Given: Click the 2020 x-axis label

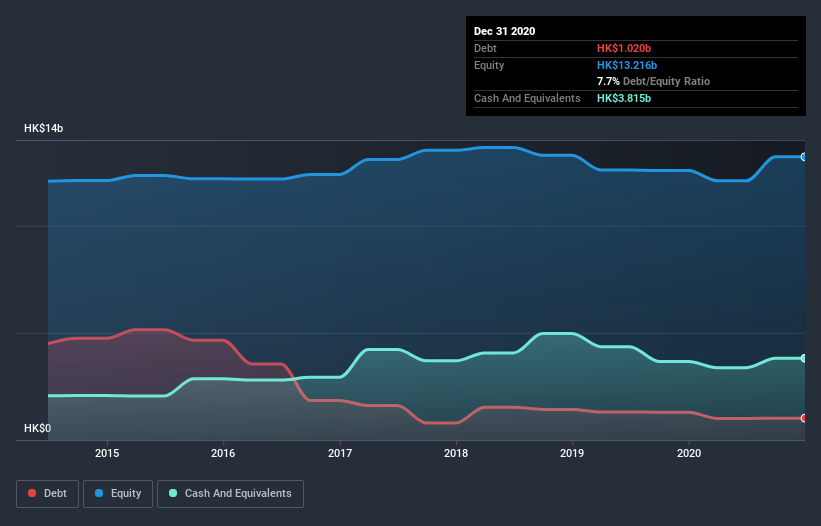Looking at the screenshot, I should pyautogui.click(x=689, y=453).
